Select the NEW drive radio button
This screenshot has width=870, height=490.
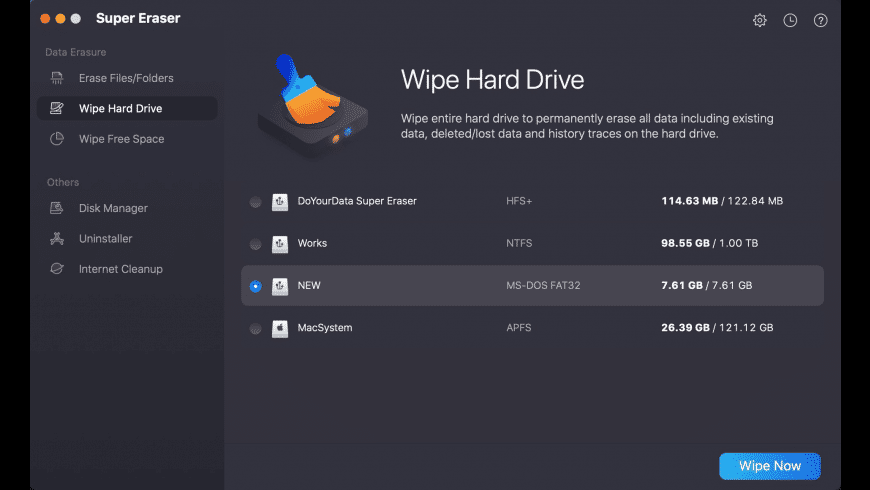pos(255,286)
